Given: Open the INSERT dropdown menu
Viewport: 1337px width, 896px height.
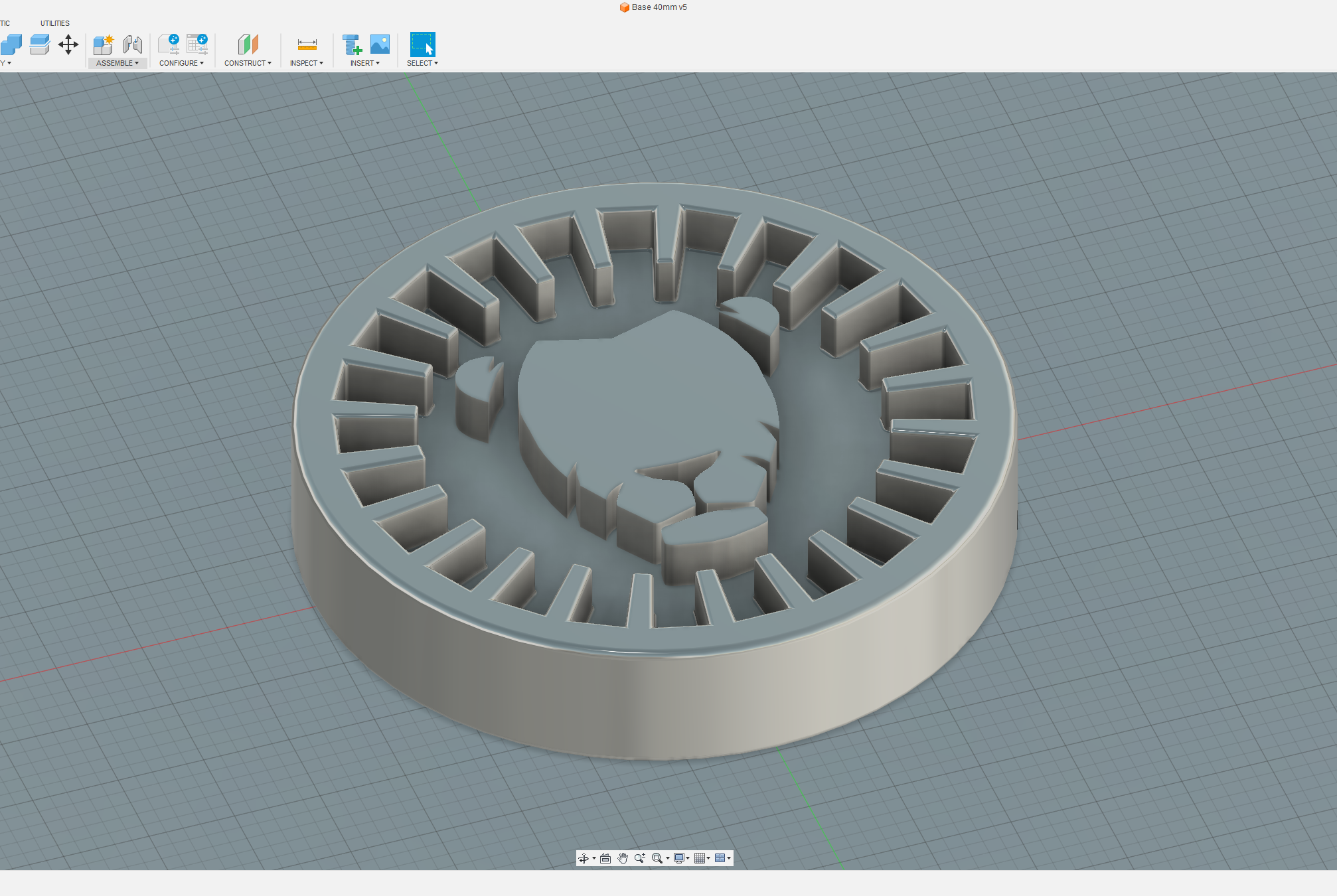Looking at the screenshot, I should click(365, 63).
